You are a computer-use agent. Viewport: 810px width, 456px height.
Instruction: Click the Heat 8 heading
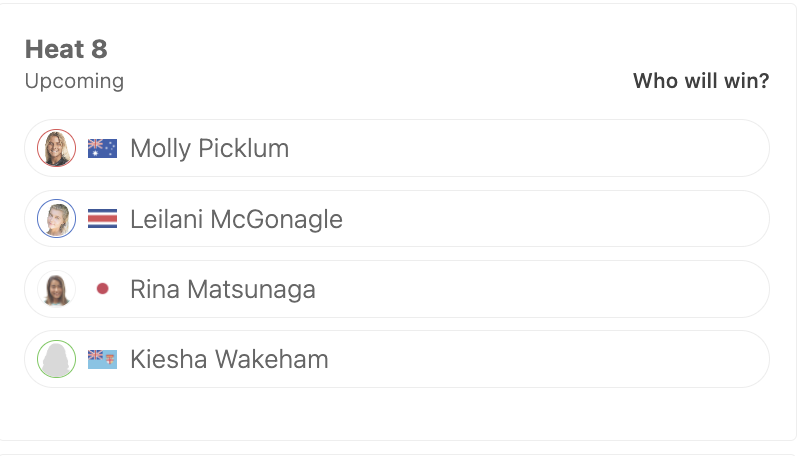[x=66, y=50]
